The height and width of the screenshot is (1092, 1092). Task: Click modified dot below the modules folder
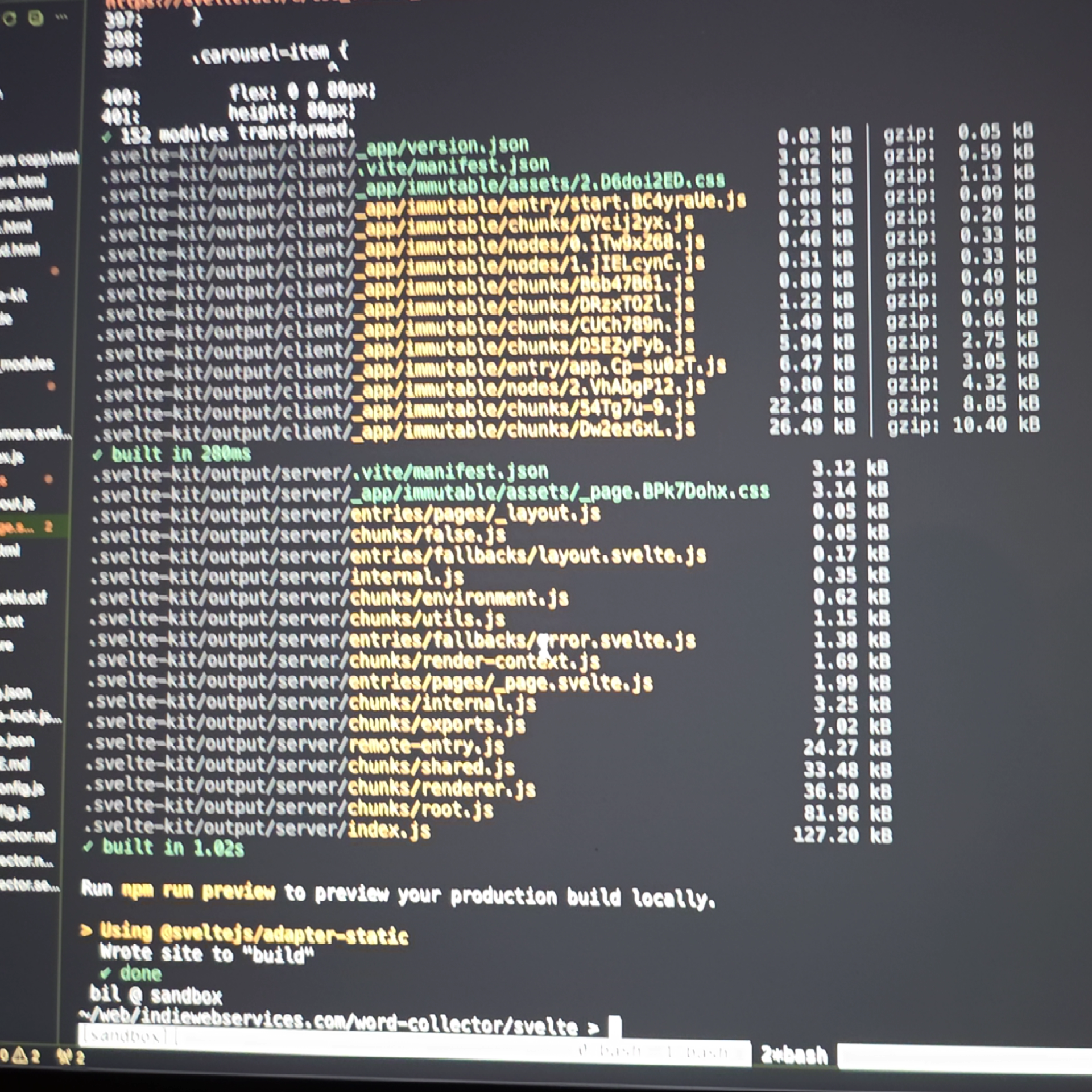point(51,386)
